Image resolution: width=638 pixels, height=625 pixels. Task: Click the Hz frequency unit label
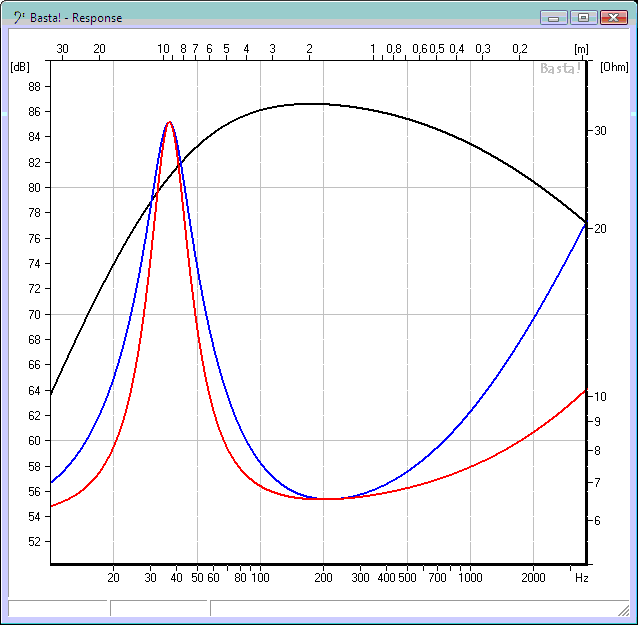[x=581, y=578]
